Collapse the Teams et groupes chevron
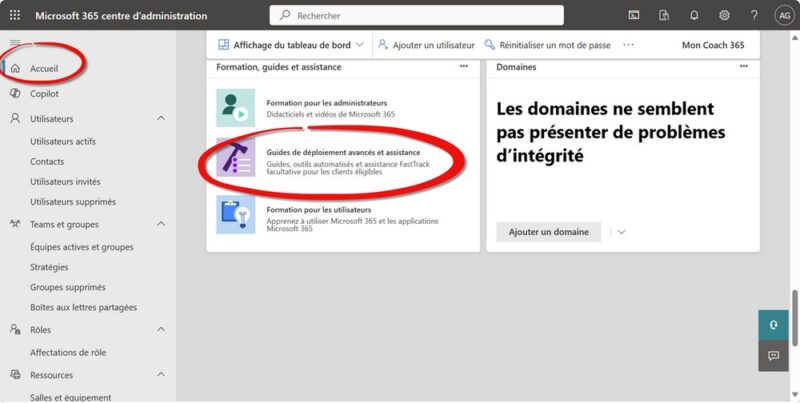This screenshot has width=800, height=403. click(x=161, y=224)
